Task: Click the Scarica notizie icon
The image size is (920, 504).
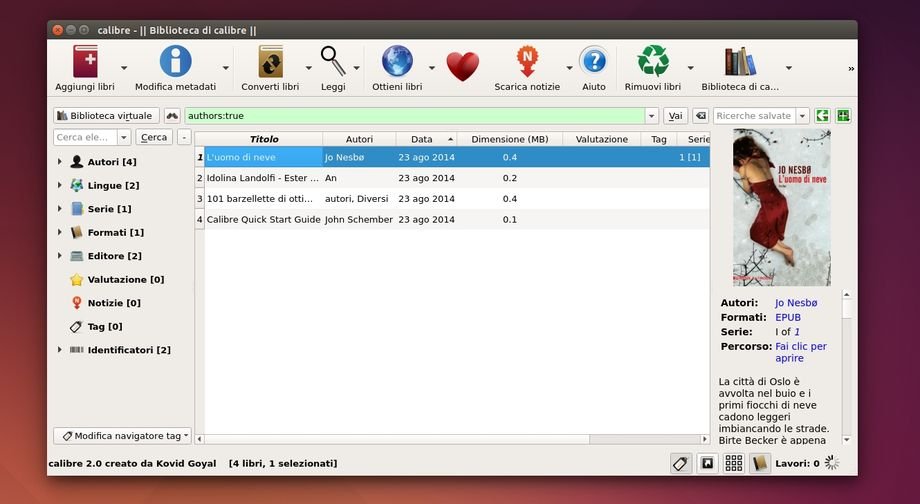Action: [527, 63]
